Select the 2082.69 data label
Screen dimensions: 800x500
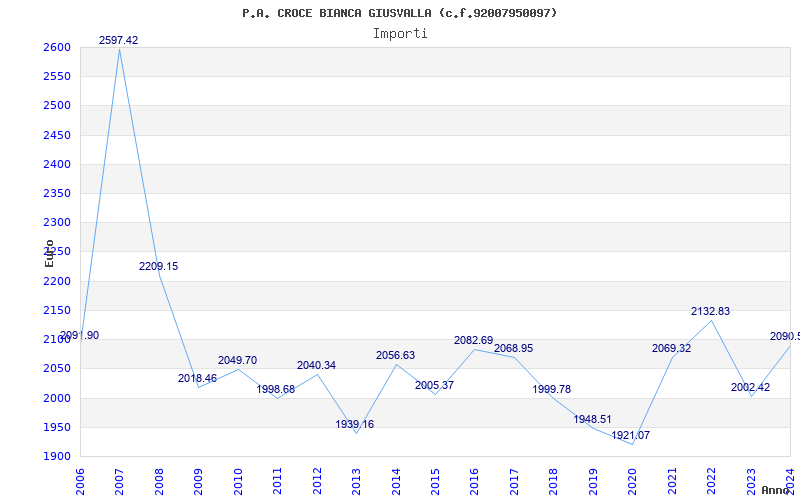pyautogui.click(x=473, y=340)
